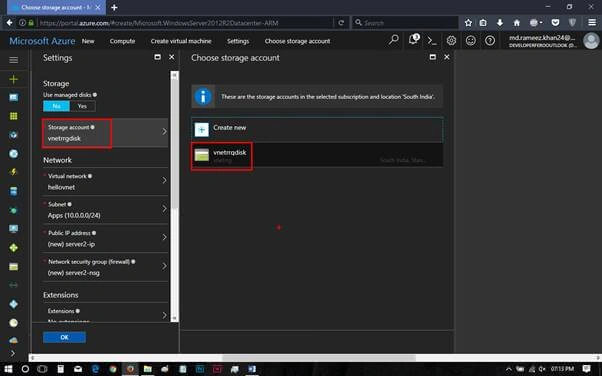This screenshot has height=376, width=602.
Task: Launch Cloud Shell icon
Action: tap(432, 40)
